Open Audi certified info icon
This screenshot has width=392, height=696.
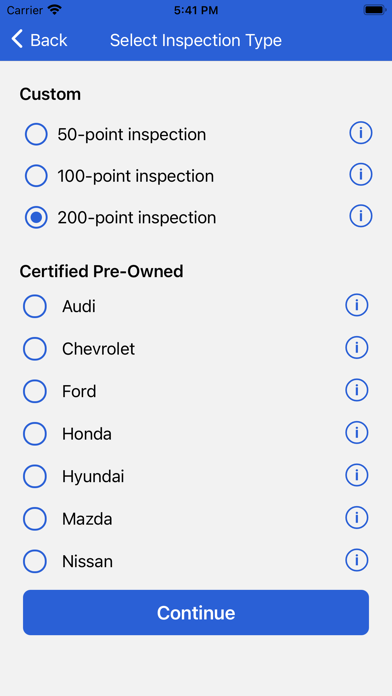tap(356, 305)
